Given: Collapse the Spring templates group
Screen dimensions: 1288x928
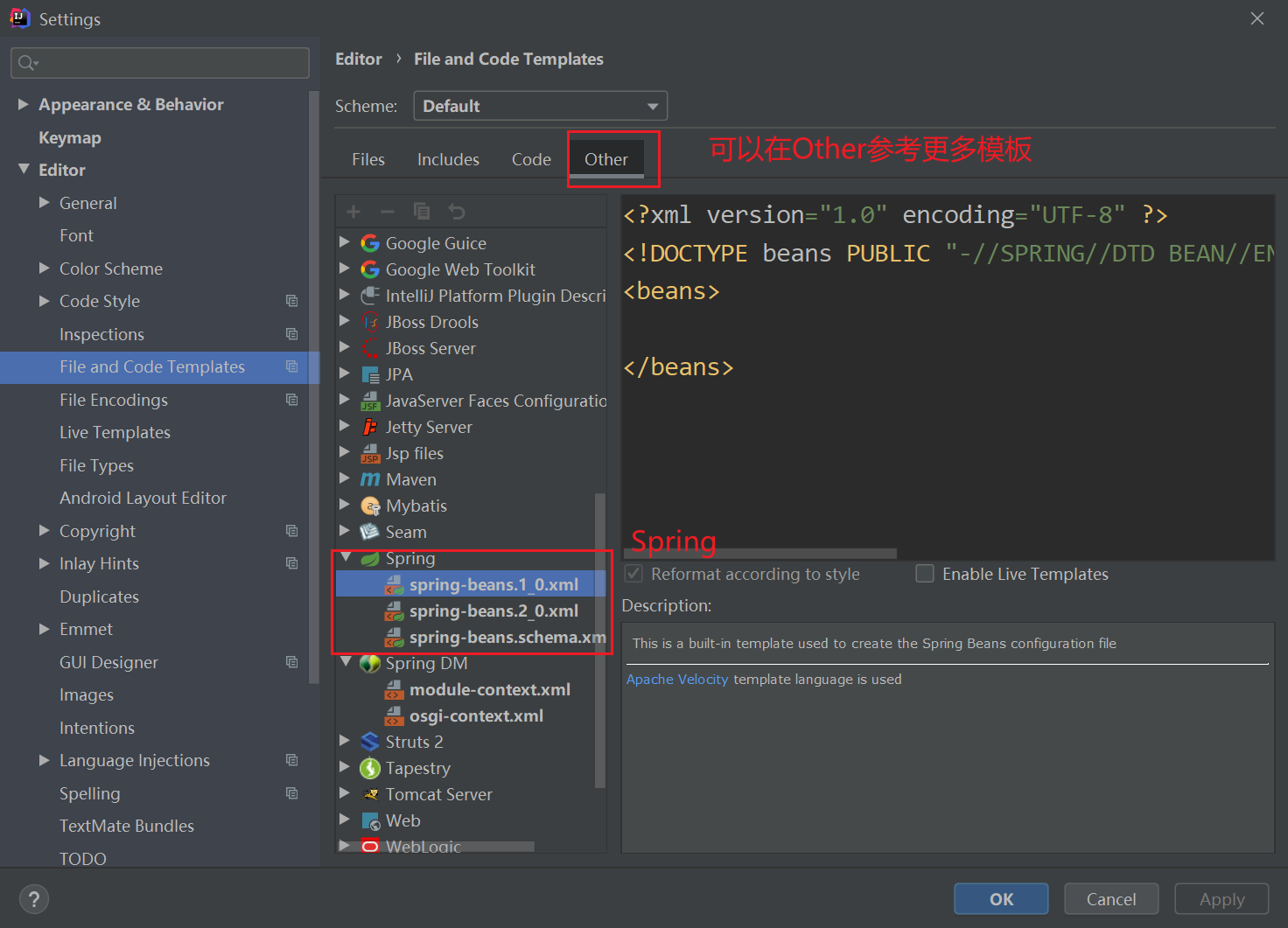Looking at the screenshot, I should (346, 557).
